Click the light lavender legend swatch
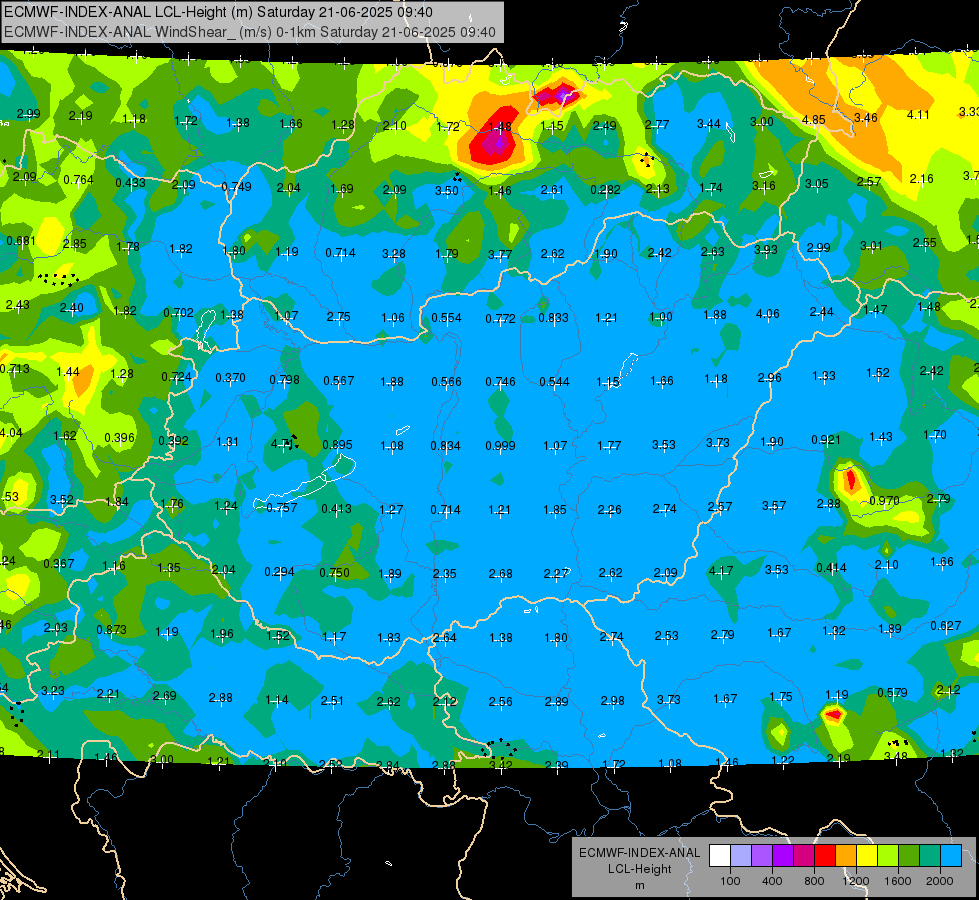This screenshot has height=900, width=979. point(741,856)
